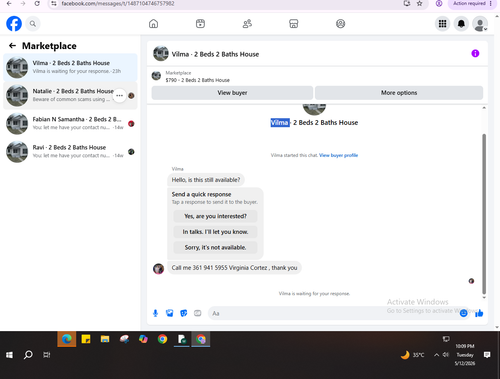The height and width of the screenshot is (379, 500).
Task: Open the Reels video icon
Action: (200, 24)
